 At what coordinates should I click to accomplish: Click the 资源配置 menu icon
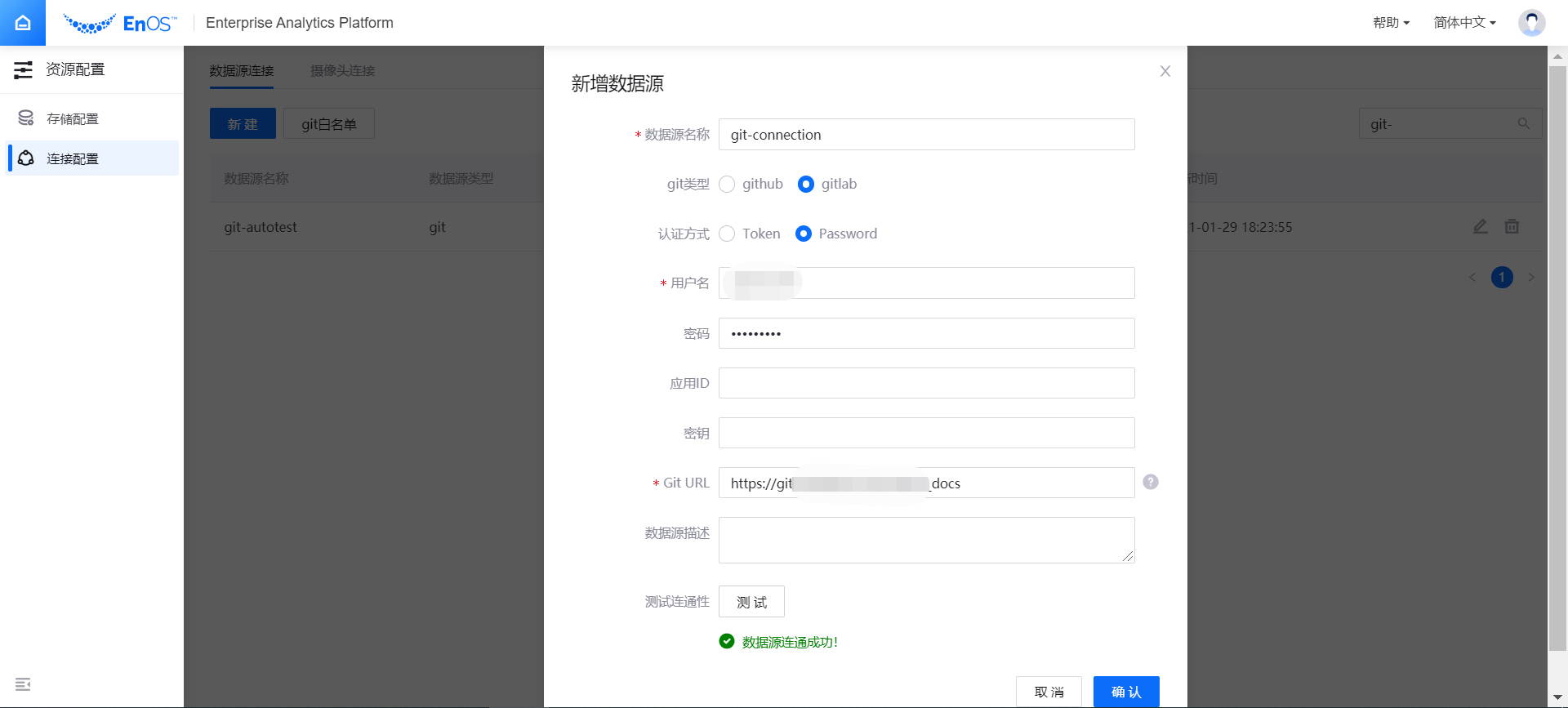point(23,70)
